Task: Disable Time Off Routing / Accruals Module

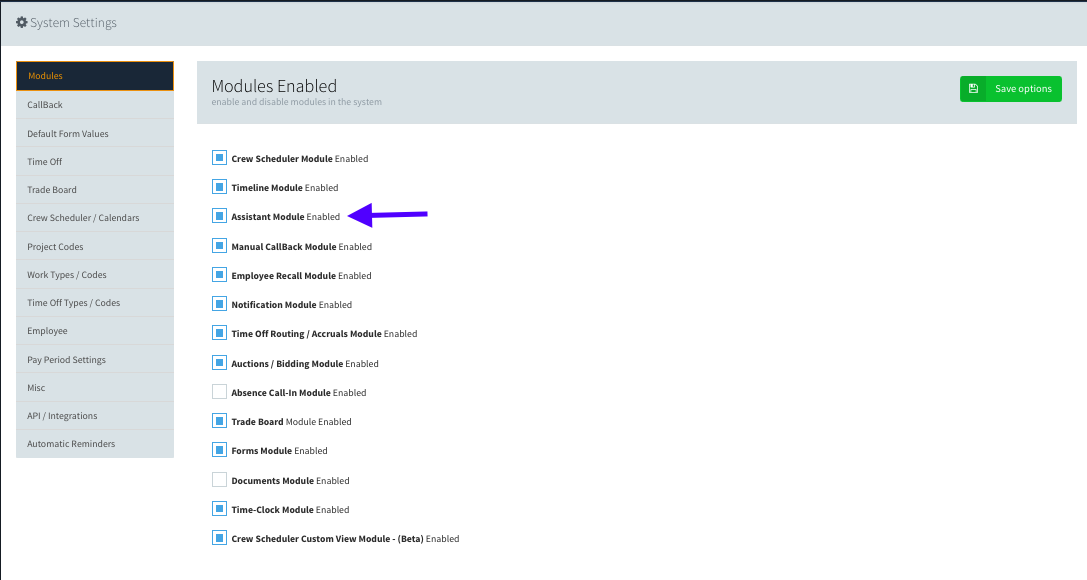Action: pos(219,333)
